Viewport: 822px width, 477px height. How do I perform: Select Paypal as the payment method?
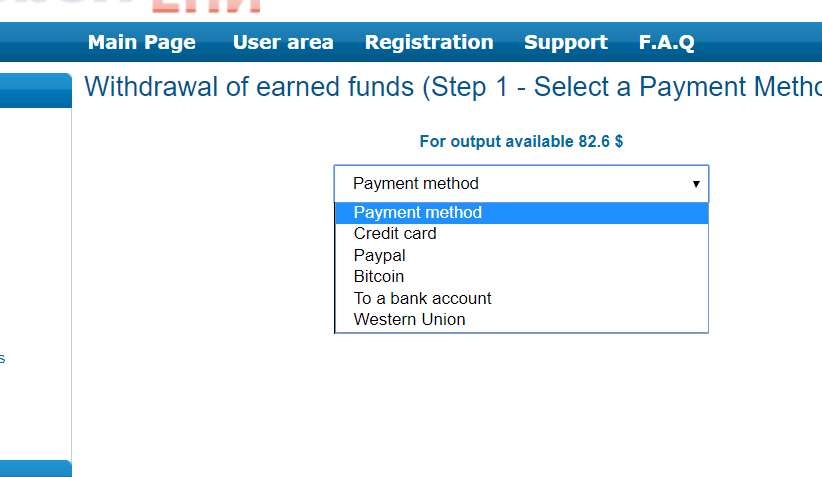tap(380, 255)
